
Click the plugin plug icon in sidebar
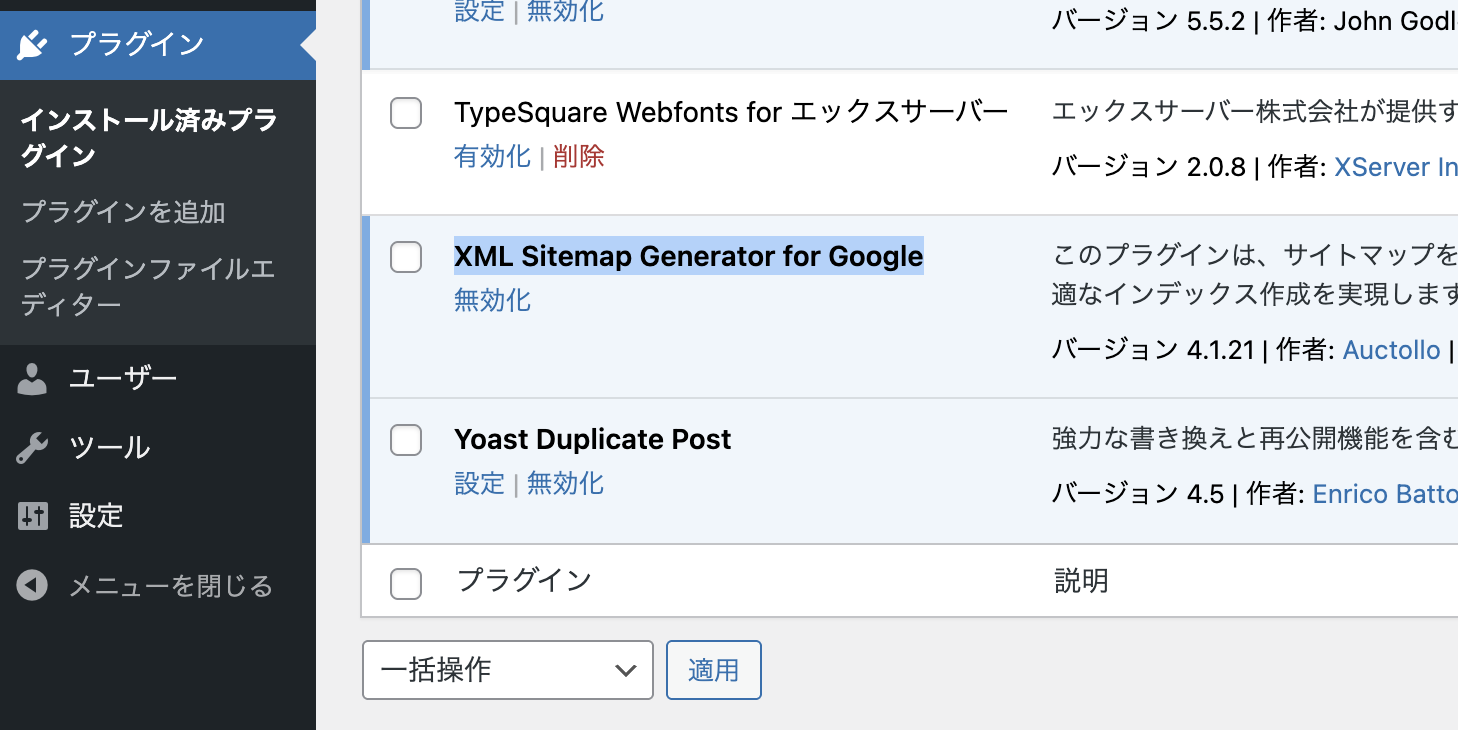[33, 45]
